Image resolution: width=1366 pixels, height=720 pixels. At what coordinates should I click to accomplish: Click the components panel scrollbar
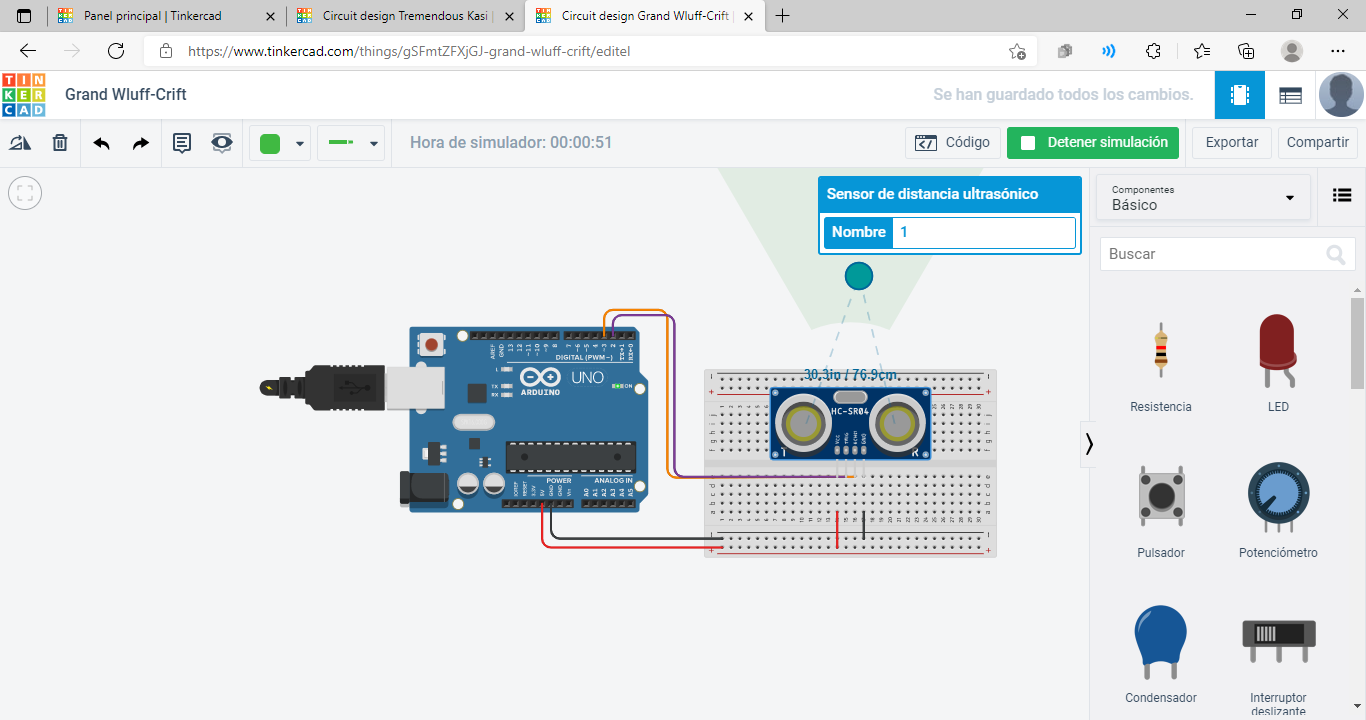pos(1357,343)
